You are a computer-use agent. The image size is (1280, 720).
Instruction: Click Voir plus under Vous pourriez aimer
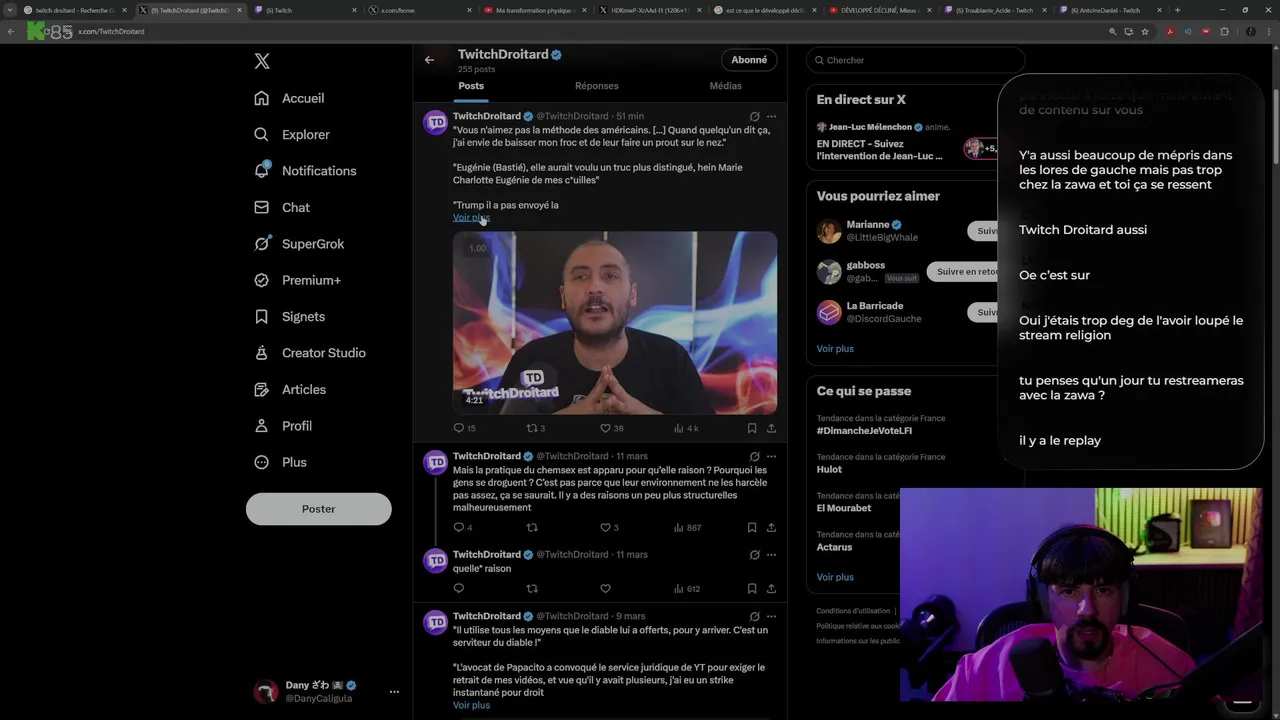(x=835, y=349)
